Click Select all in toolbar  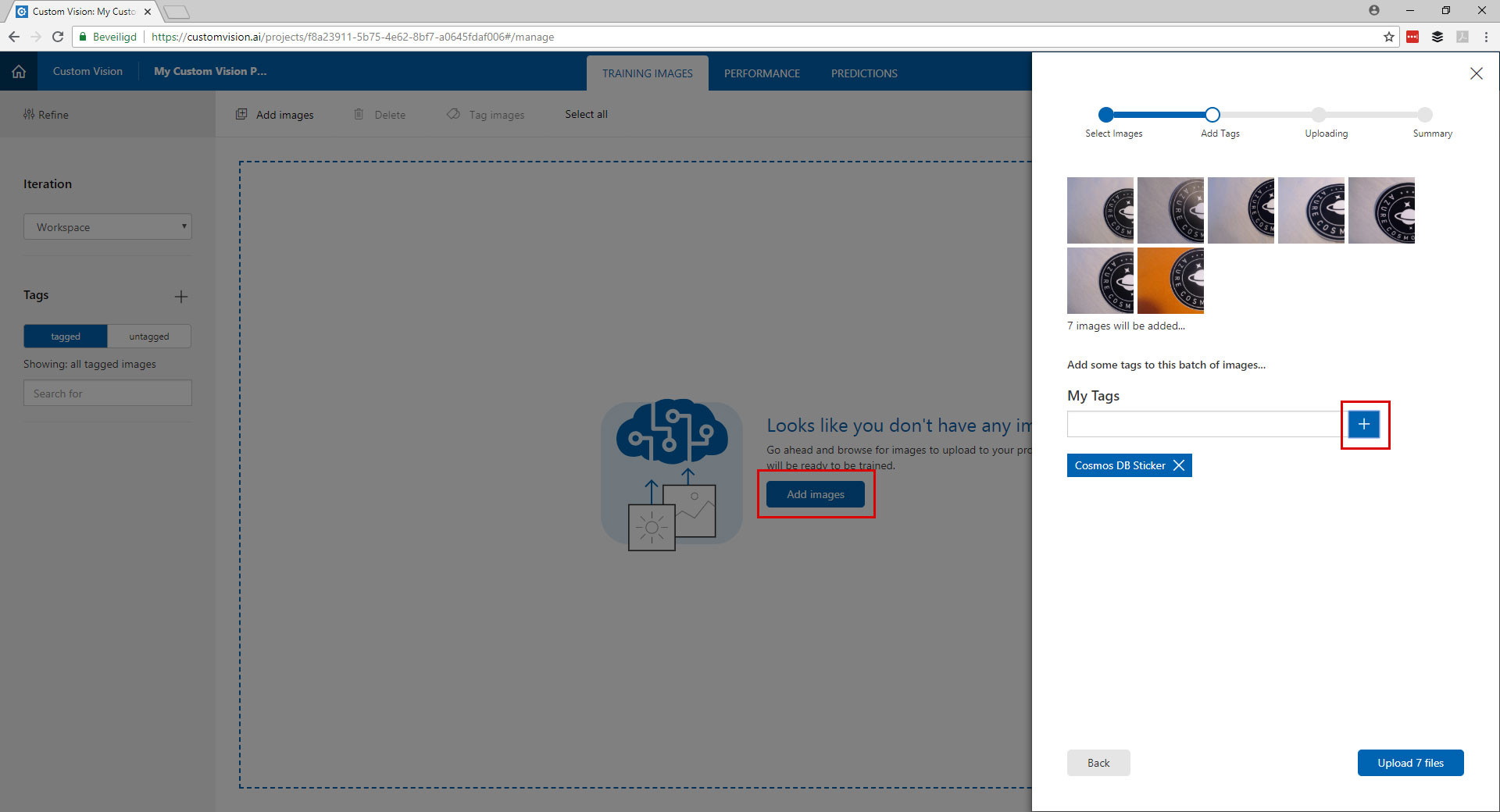click(586, 114)
